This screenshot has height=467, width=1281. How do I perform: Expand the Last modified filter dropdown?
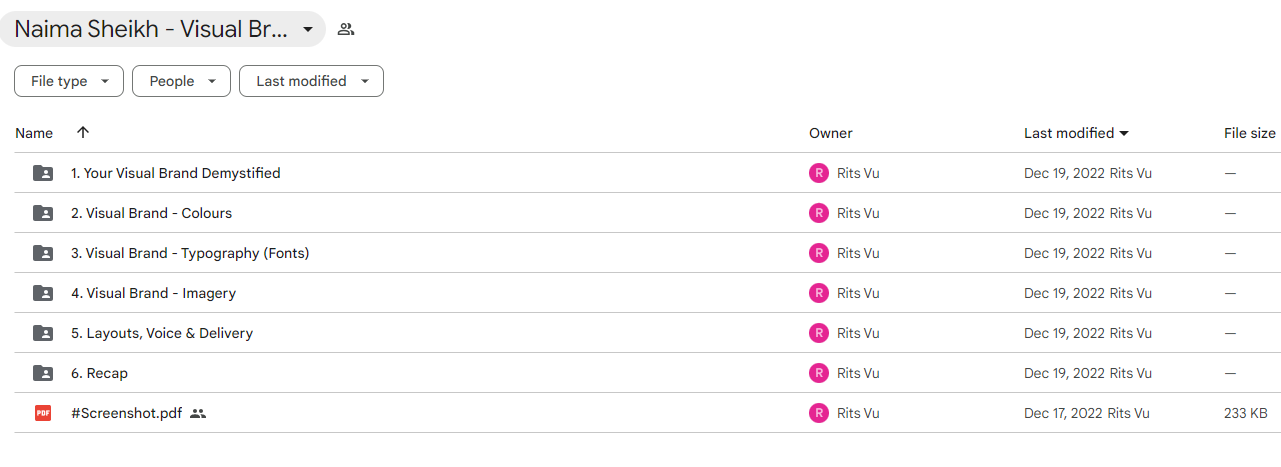click(x=311, y=81)
